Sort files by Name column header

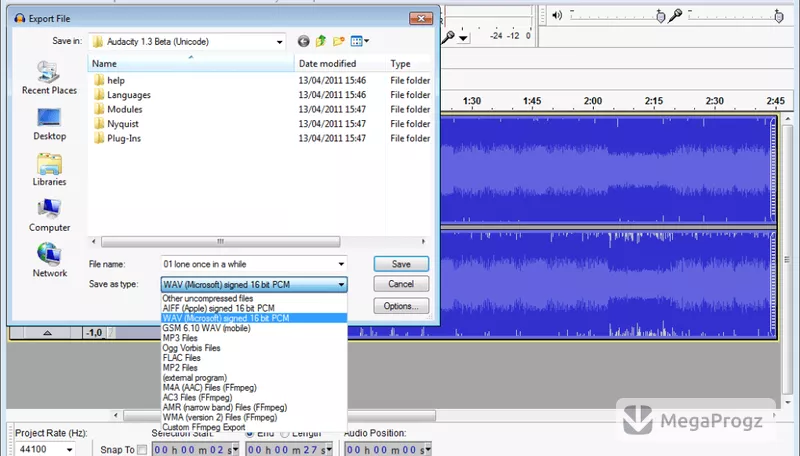point(191,64)
